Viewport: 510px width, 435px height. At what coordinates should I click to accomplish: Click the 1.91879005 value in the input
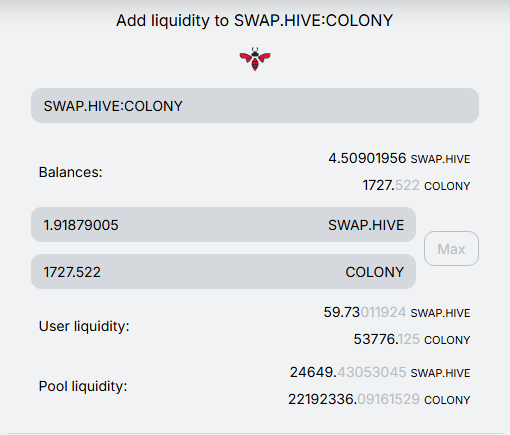coord(81,225)
